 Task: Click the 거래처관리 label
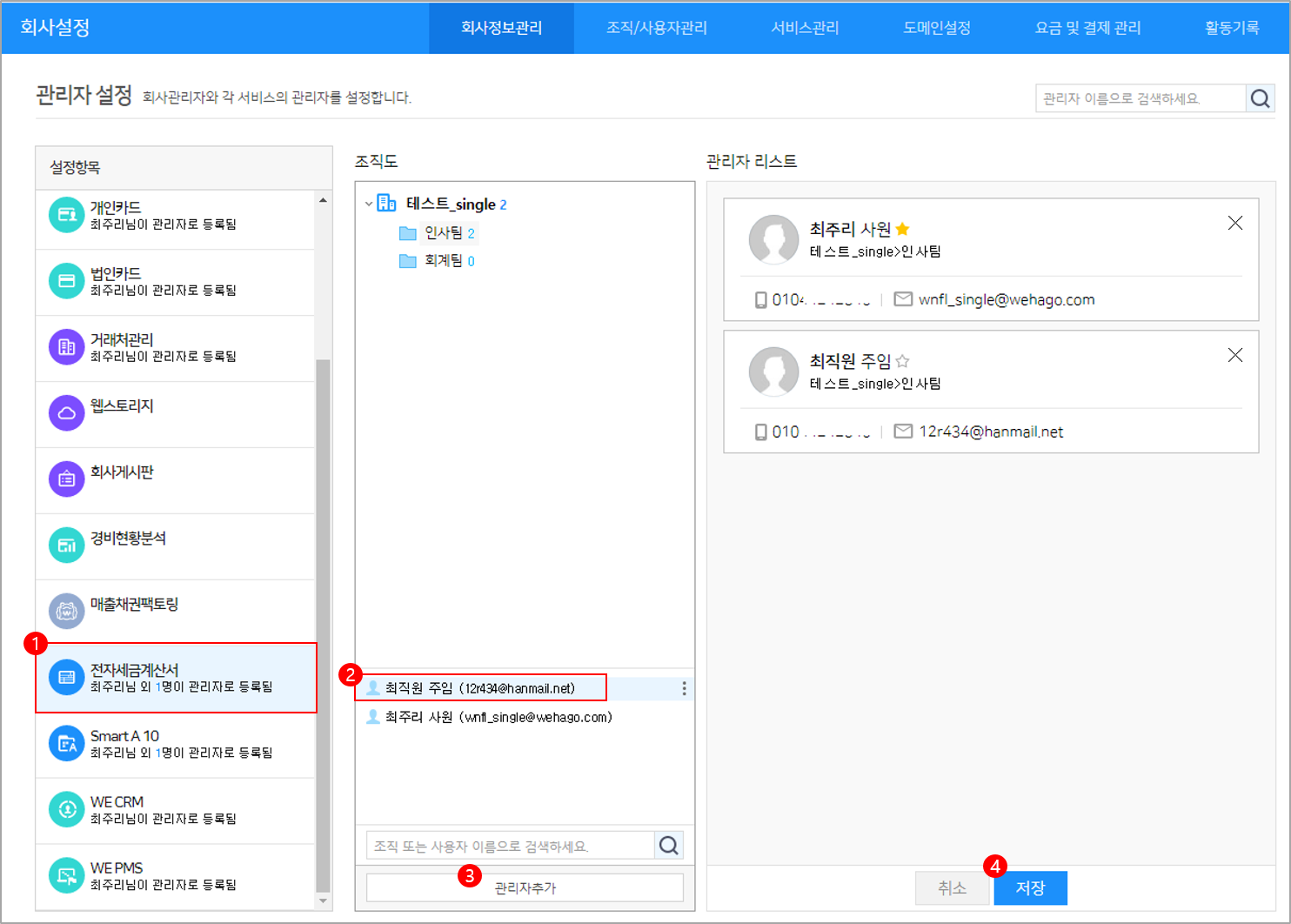point(122,339)
